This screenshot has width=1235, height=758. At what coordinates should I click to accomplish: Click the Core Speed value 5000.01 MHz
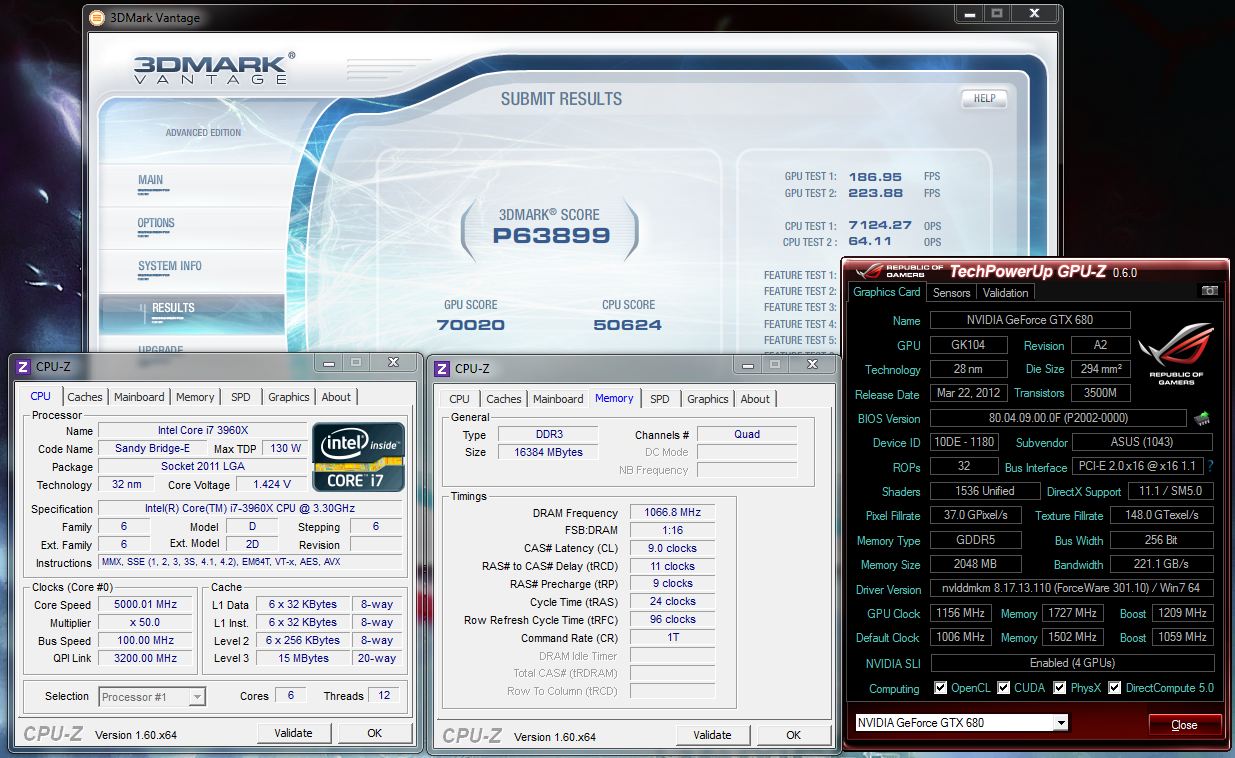[x=146, y=605]
